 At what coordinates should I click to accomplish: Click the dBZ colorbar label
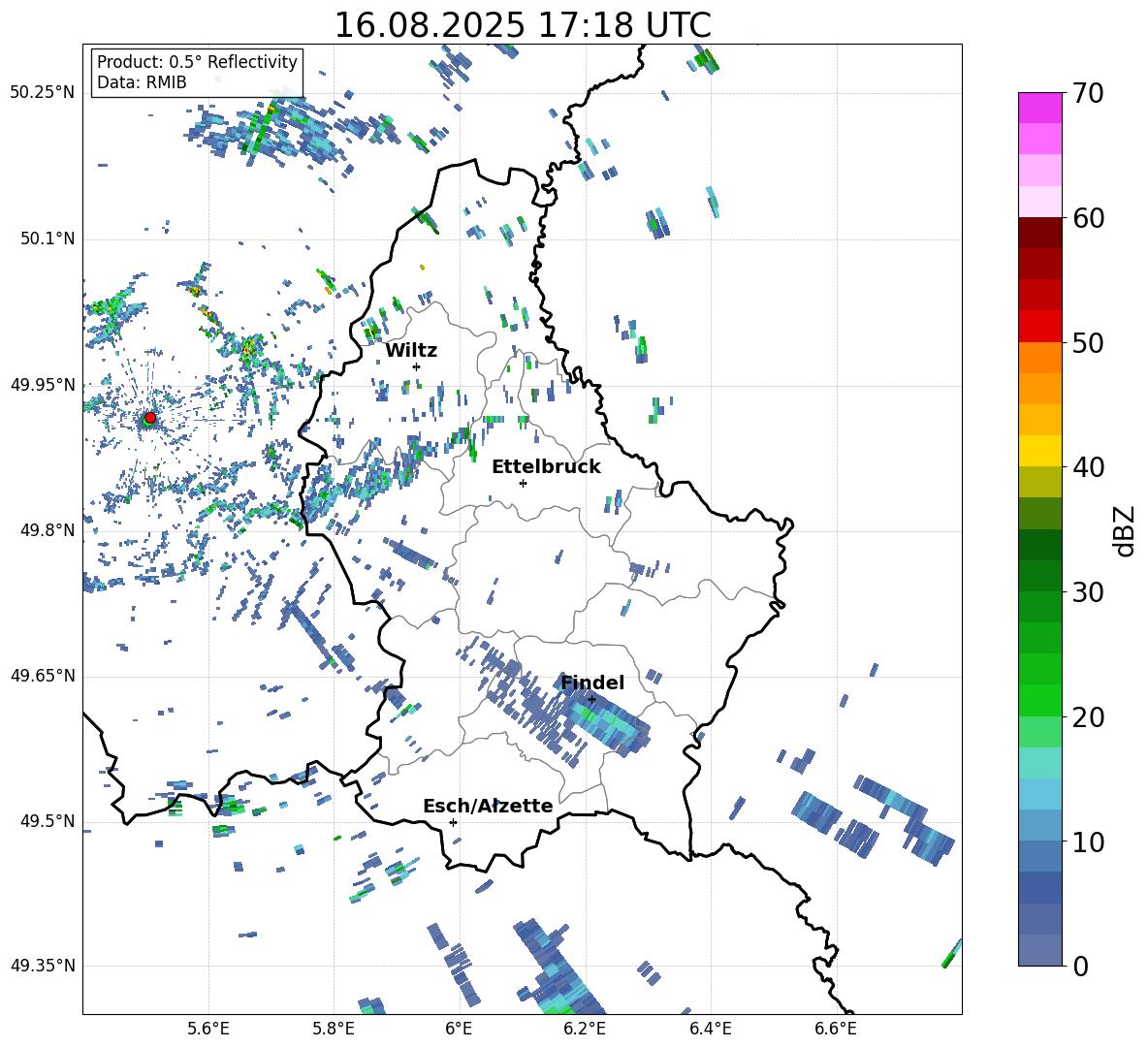pyautogui.click(x=1126, y=530)
